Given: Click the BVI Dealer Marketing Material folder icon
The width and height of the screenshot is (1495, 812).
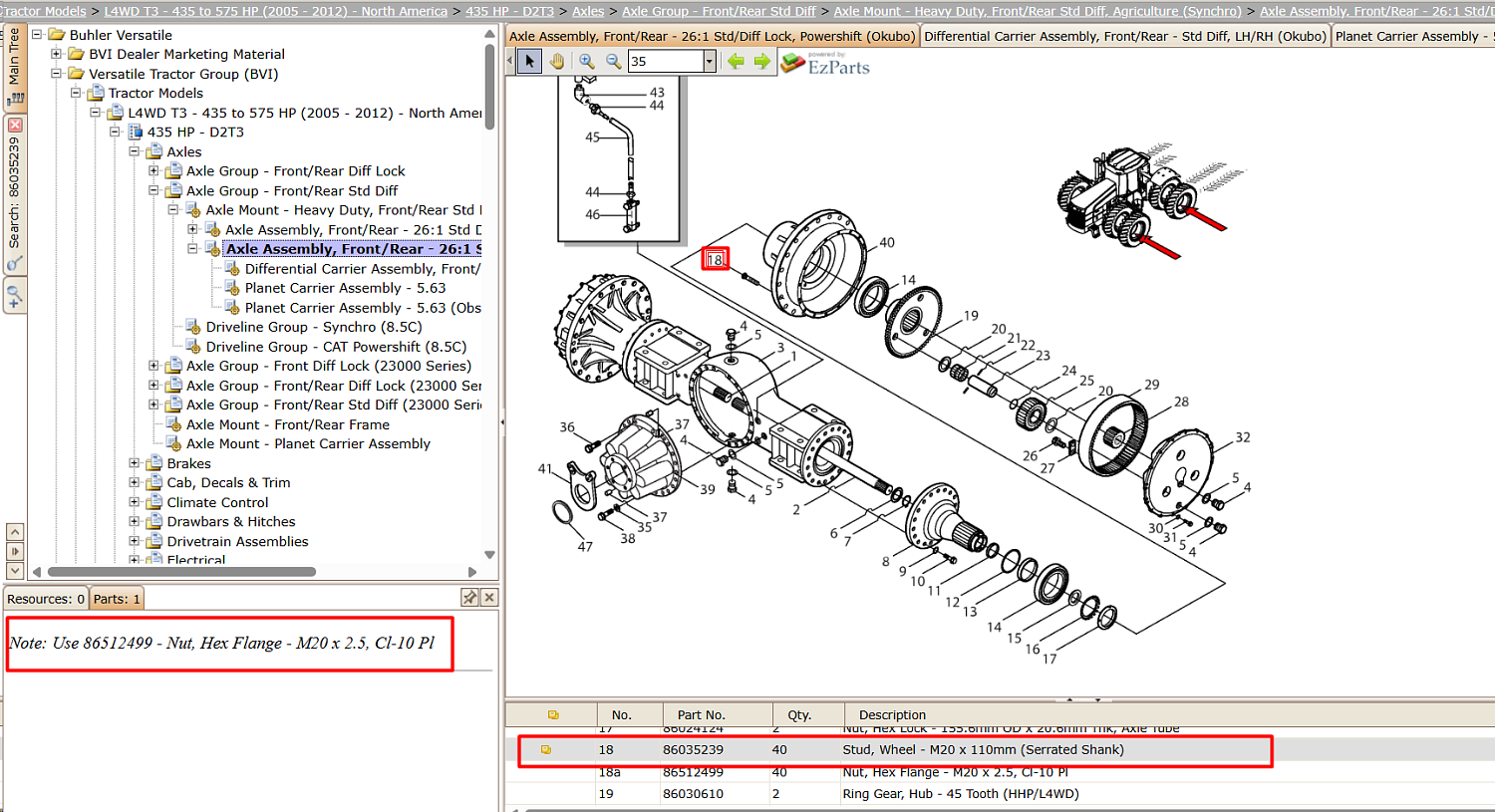Looking at the screenshot, I should pos(76,55).
